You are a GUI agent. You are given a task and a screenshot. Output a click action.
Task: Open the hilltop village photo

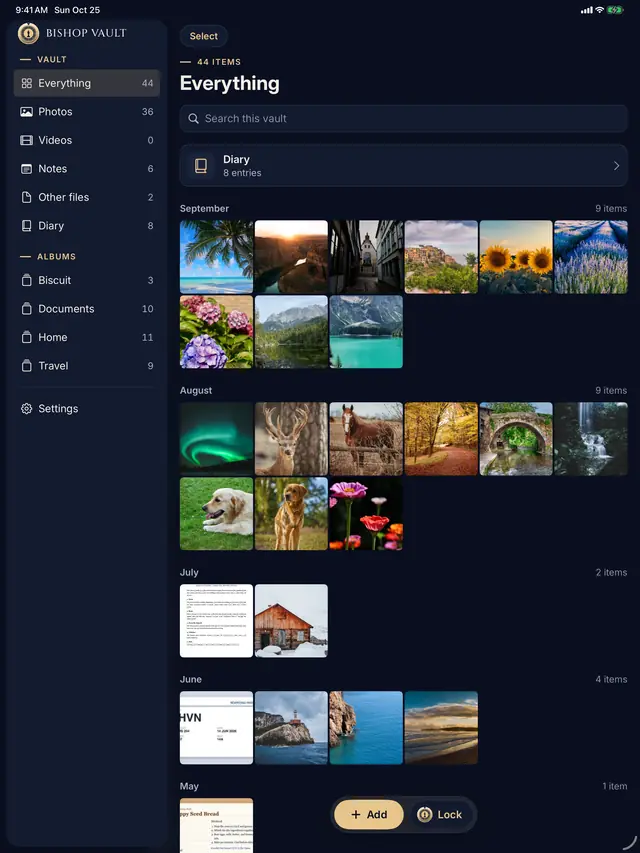441,257
